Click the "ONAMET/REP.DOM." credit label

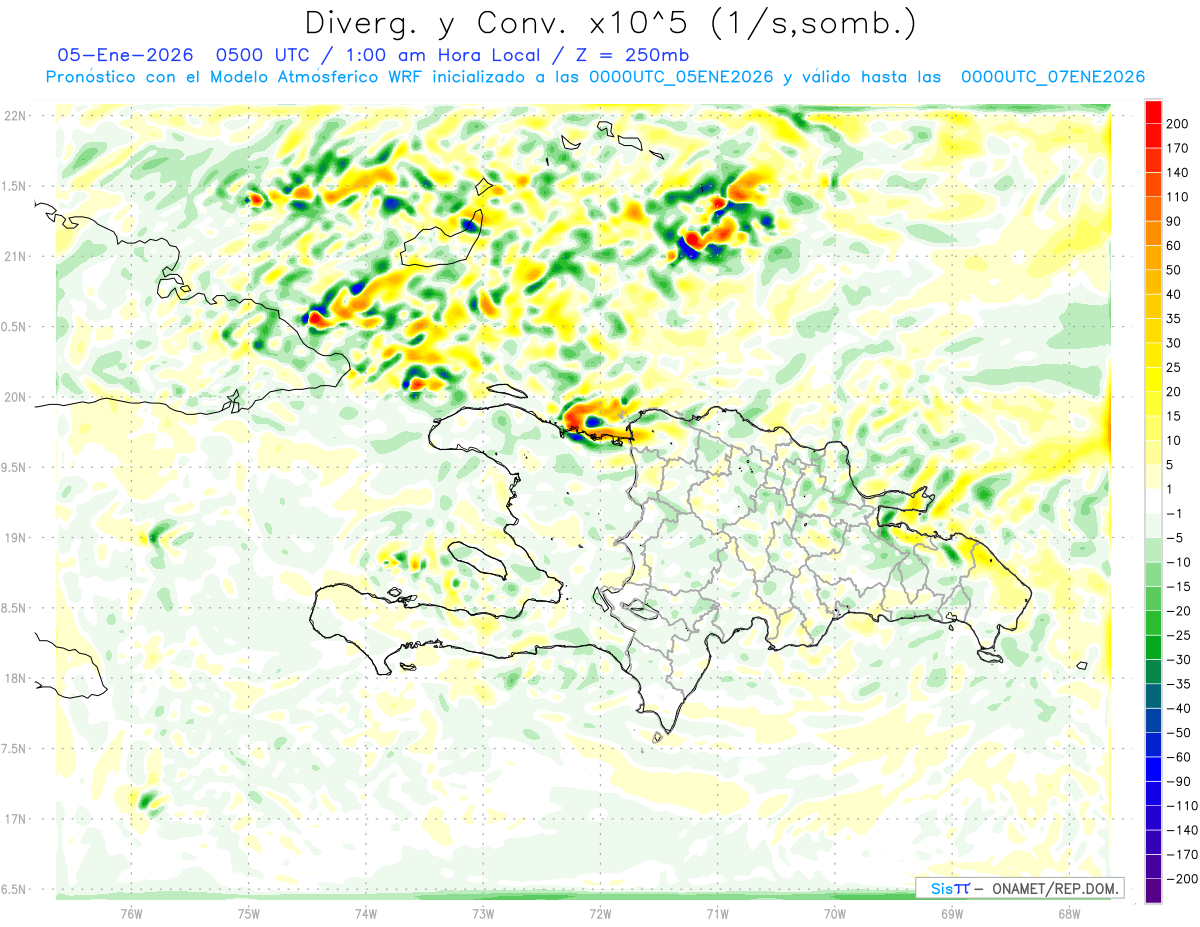tap(1054, 888)
